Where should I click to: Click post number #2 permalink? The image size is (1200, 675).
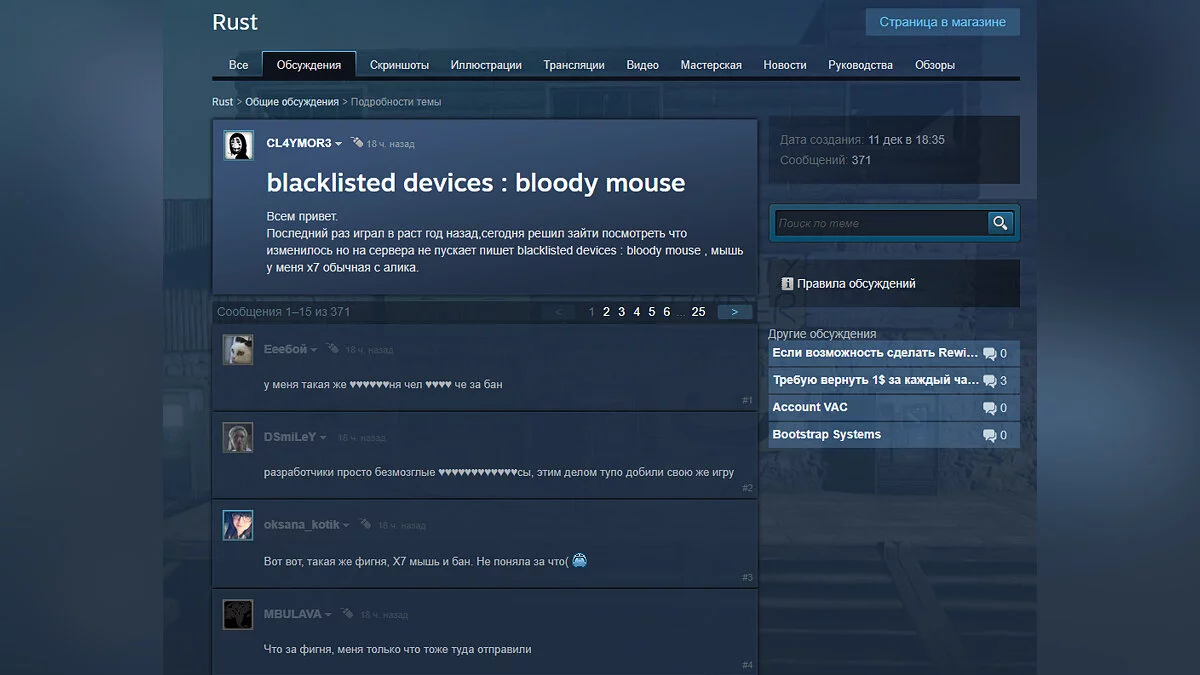coord(747,488)
